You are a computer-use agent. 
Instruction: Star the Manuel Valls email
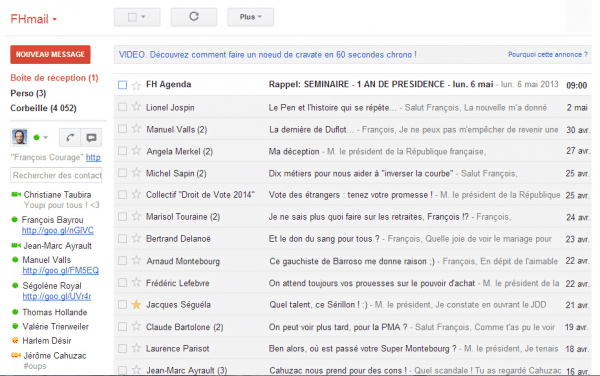136,129
